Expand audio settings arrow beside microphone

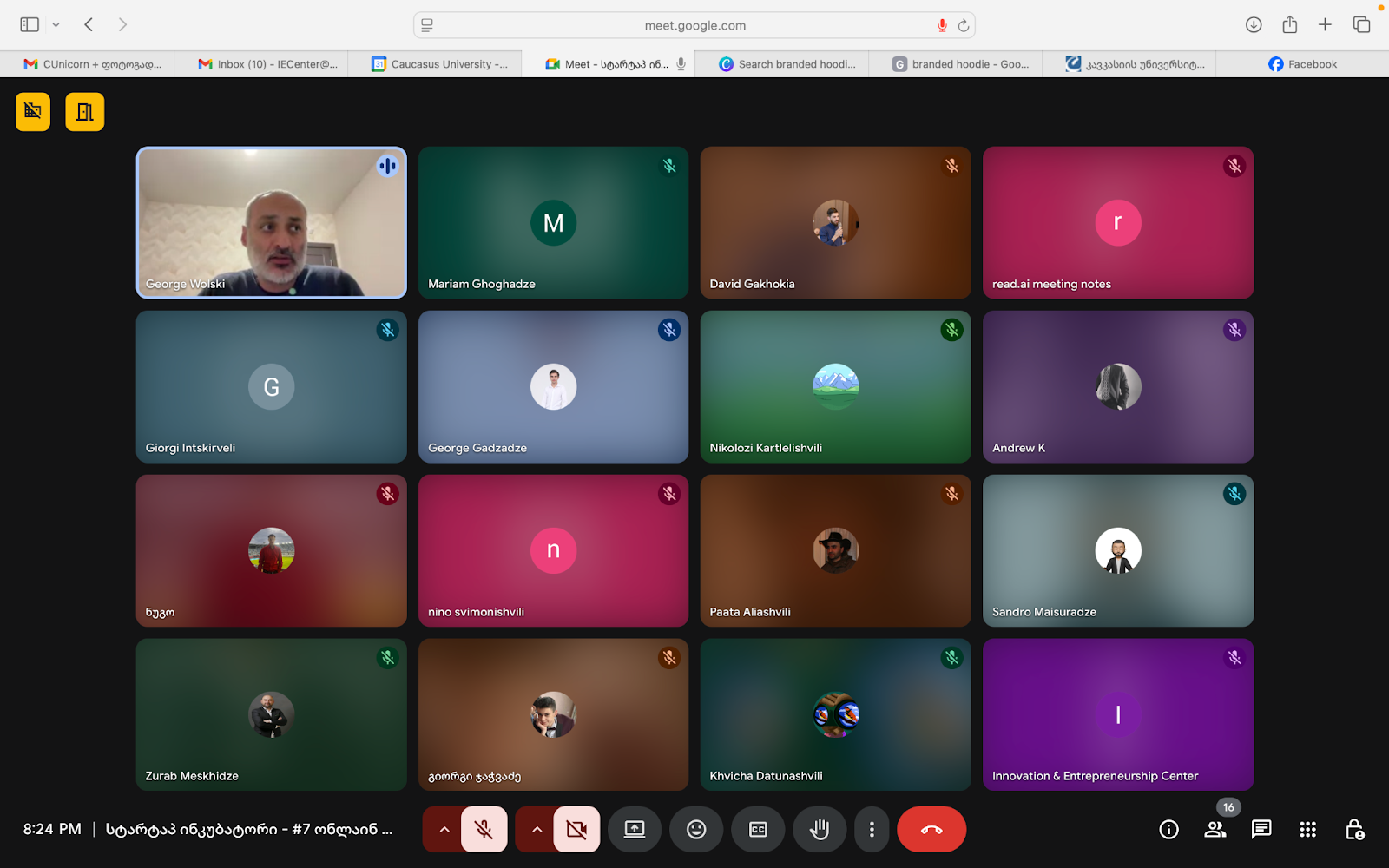point(444,830)
